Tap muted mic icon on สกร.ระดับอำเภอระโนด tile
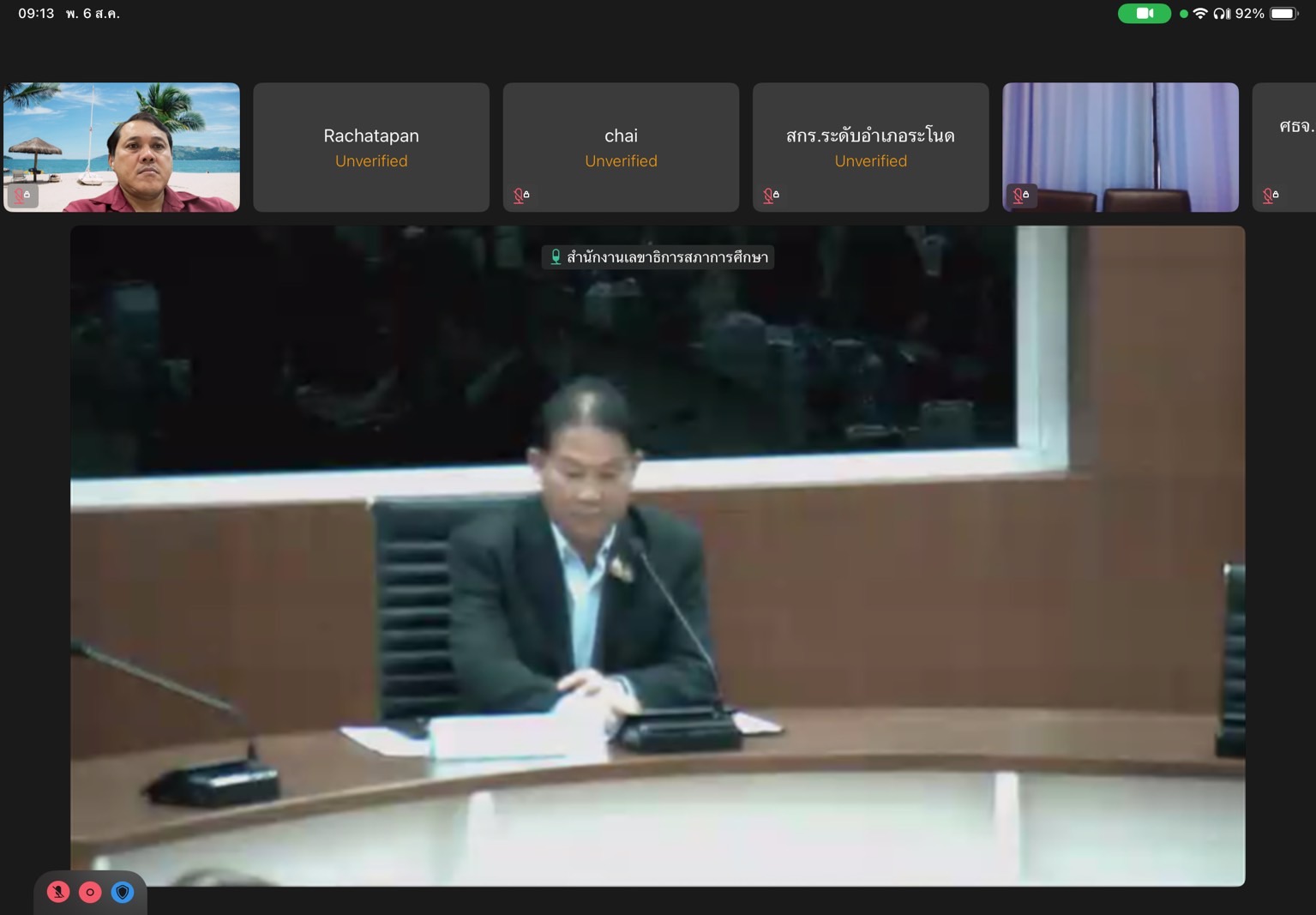Screen dimensions: 1316x915 (x=771, y=196)
